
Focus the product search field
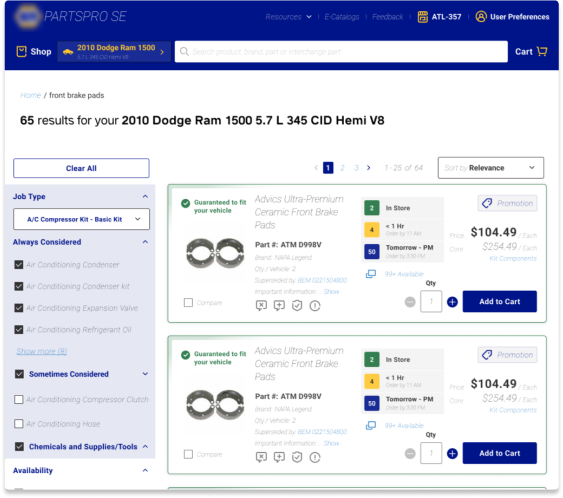[341, 52]
